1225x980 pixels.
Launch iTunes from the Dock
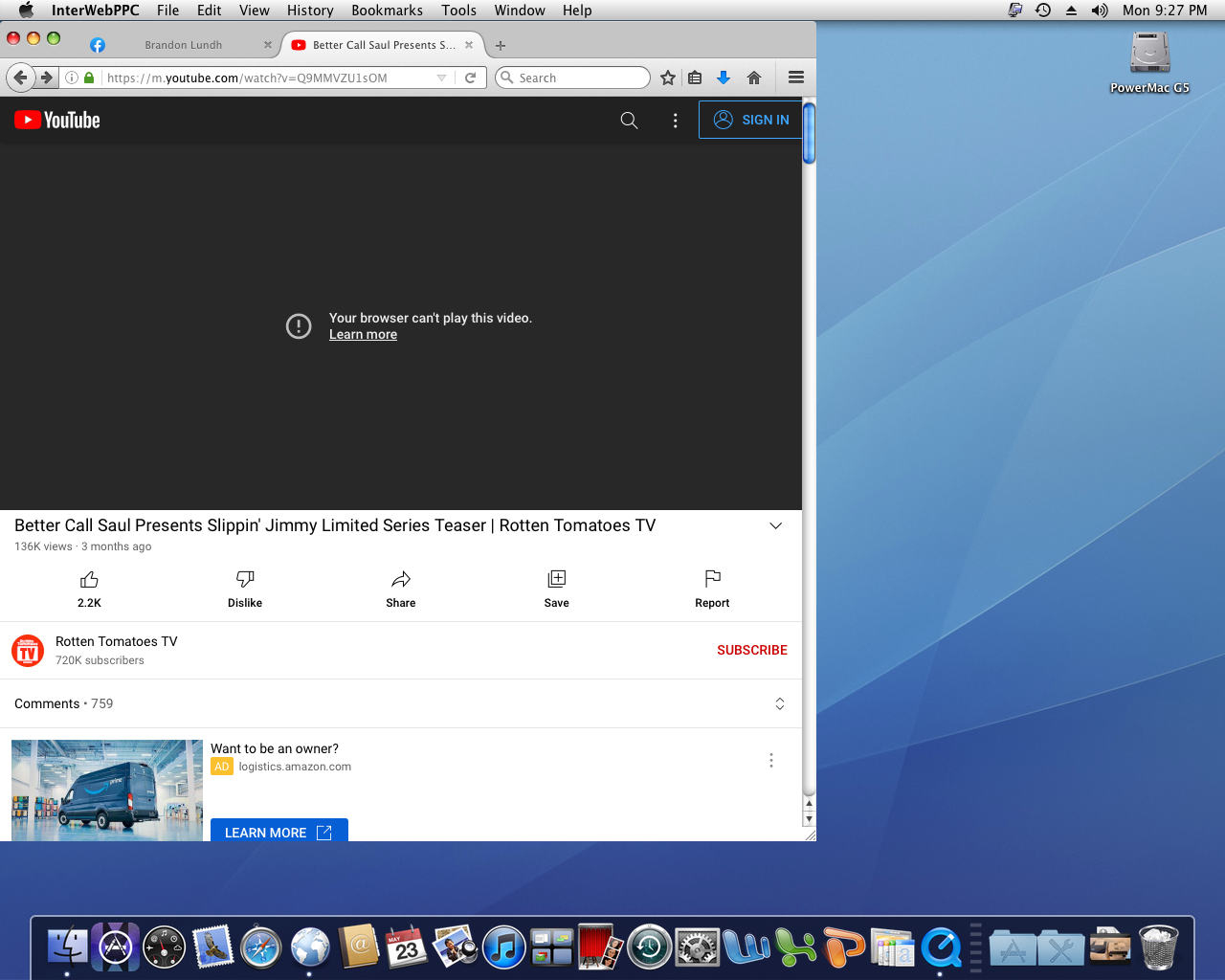[504, 947]
